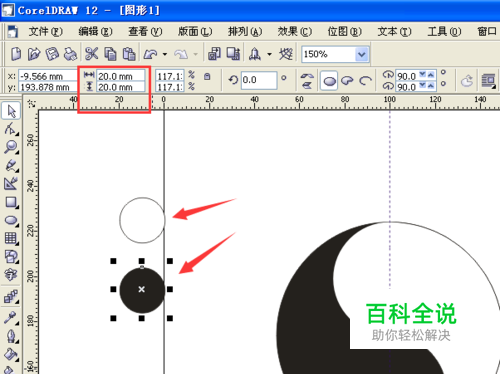Click the Application launcher icon
Image resolution: width=500 pixels, height=374 pixels.
tap(255, 54)
